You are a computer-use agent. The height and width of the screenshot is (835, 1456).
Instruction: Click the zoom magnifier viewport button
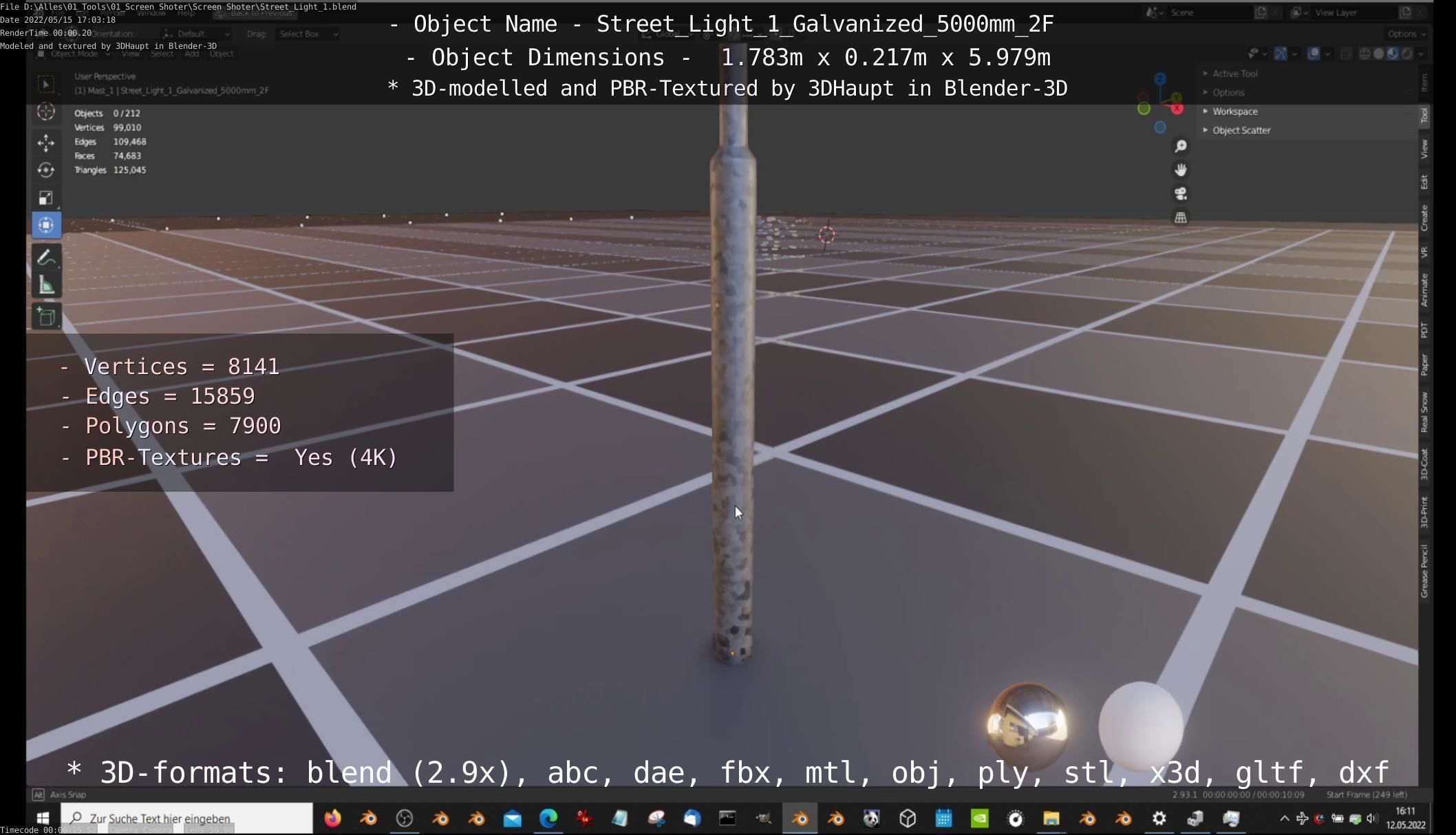pyautogui.click(x=1181, y=146)
